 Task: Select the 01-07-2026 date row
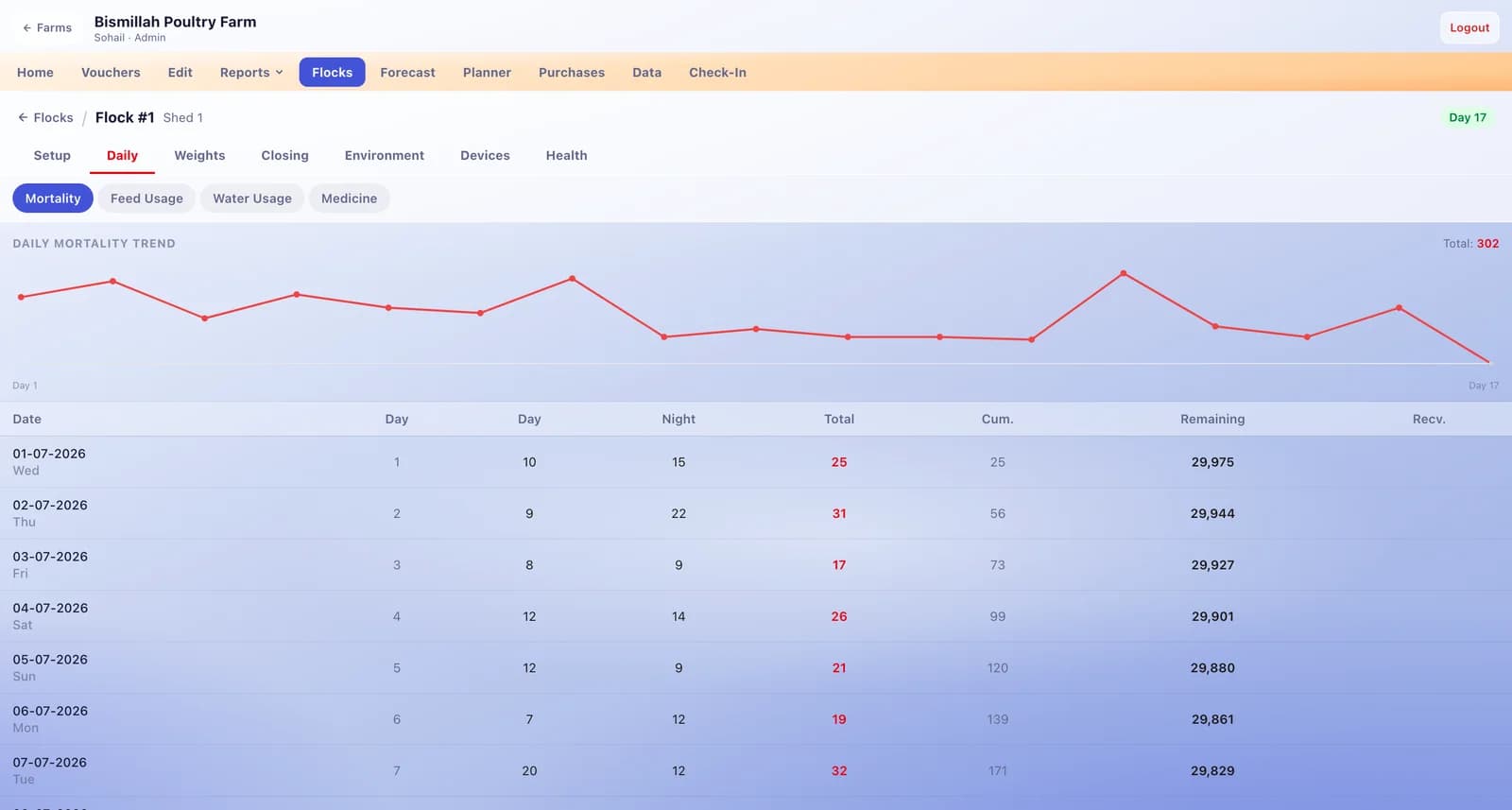pyautogui.click(x=756, y=462)
